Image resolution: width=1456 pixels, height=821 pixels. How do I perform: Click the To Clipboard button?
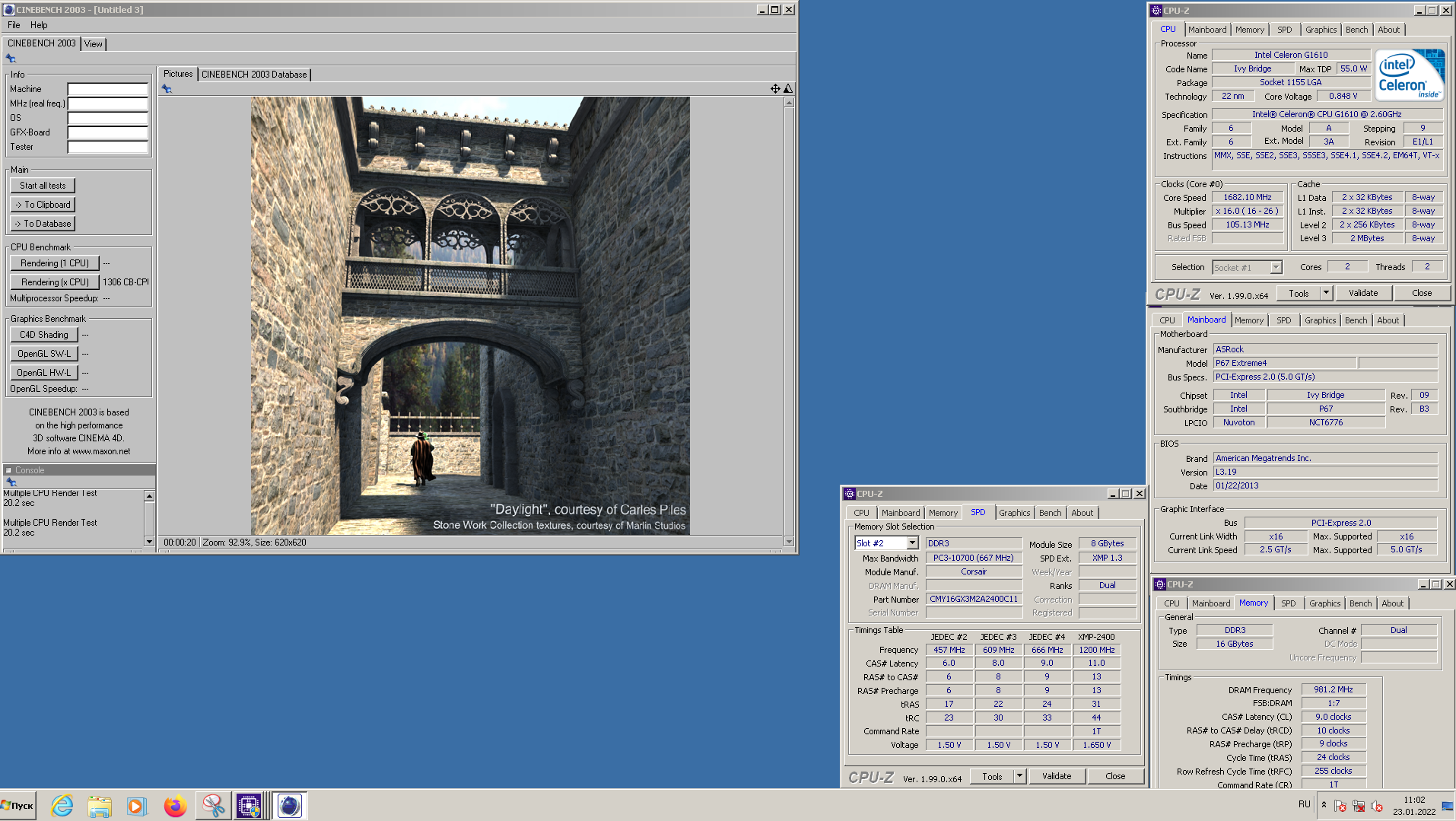tap(43, 205)
